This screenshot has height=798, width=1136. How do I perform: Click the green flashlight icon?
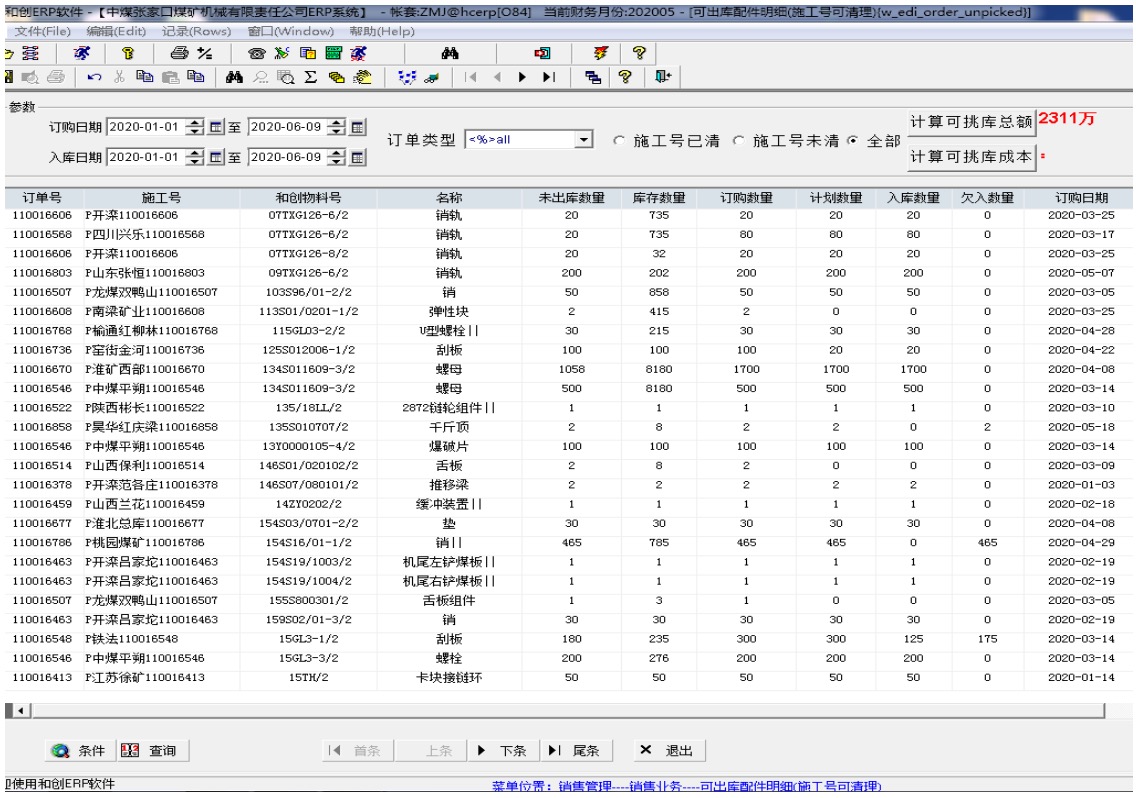click(x=282, y=53)
